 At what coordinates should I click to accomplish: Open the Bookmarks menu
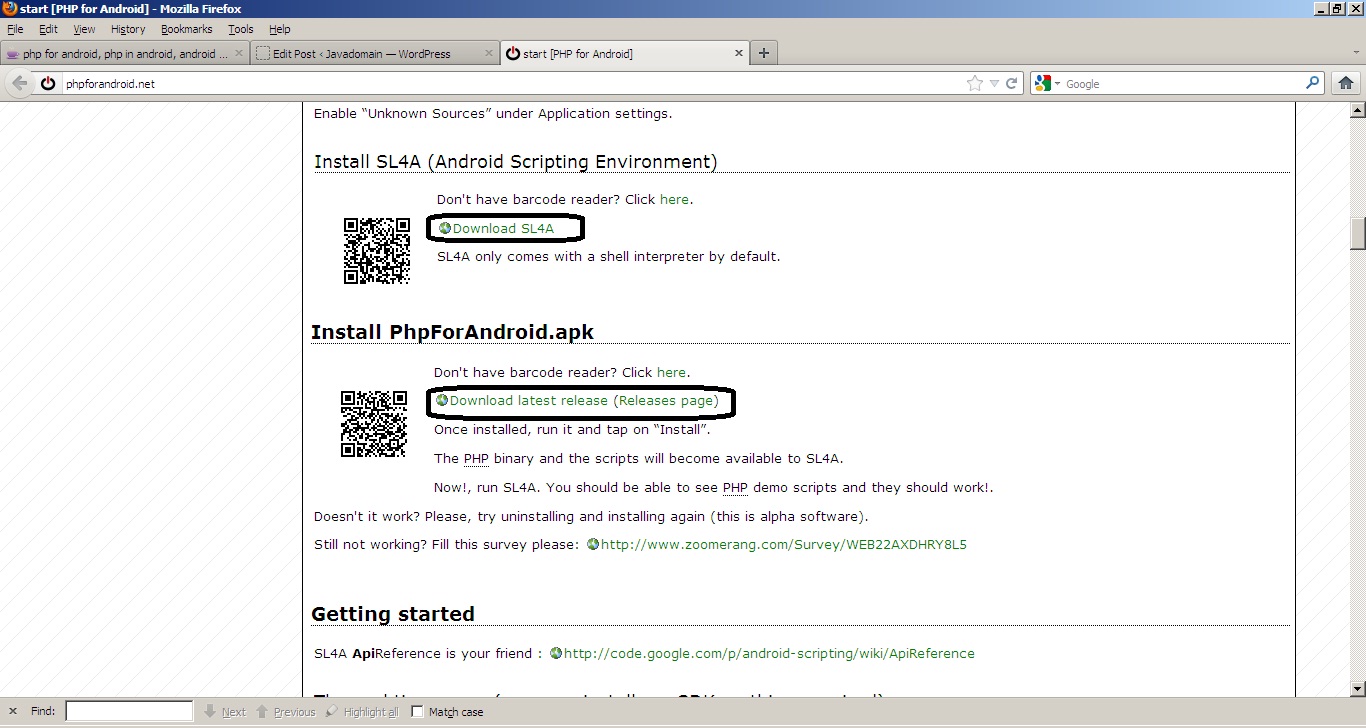tap(187, 29)
